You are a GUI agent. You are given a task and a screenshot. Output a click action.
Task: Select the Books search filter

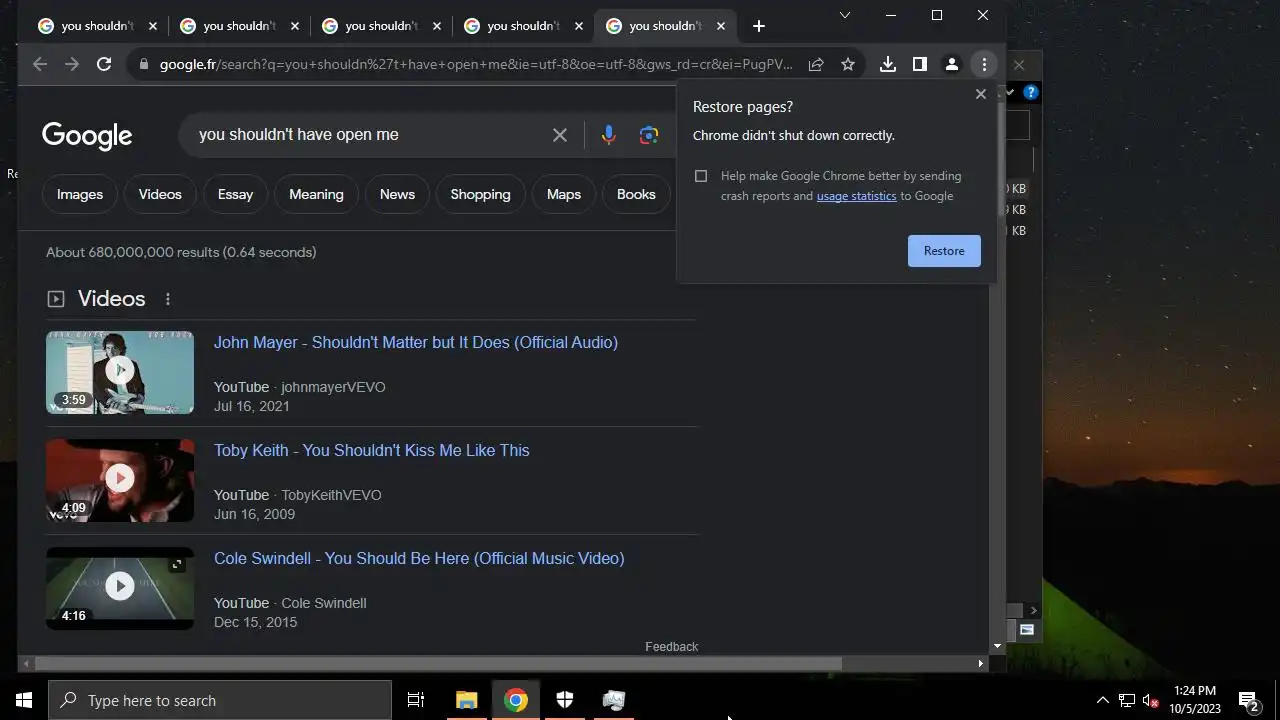tap(636, 194)
